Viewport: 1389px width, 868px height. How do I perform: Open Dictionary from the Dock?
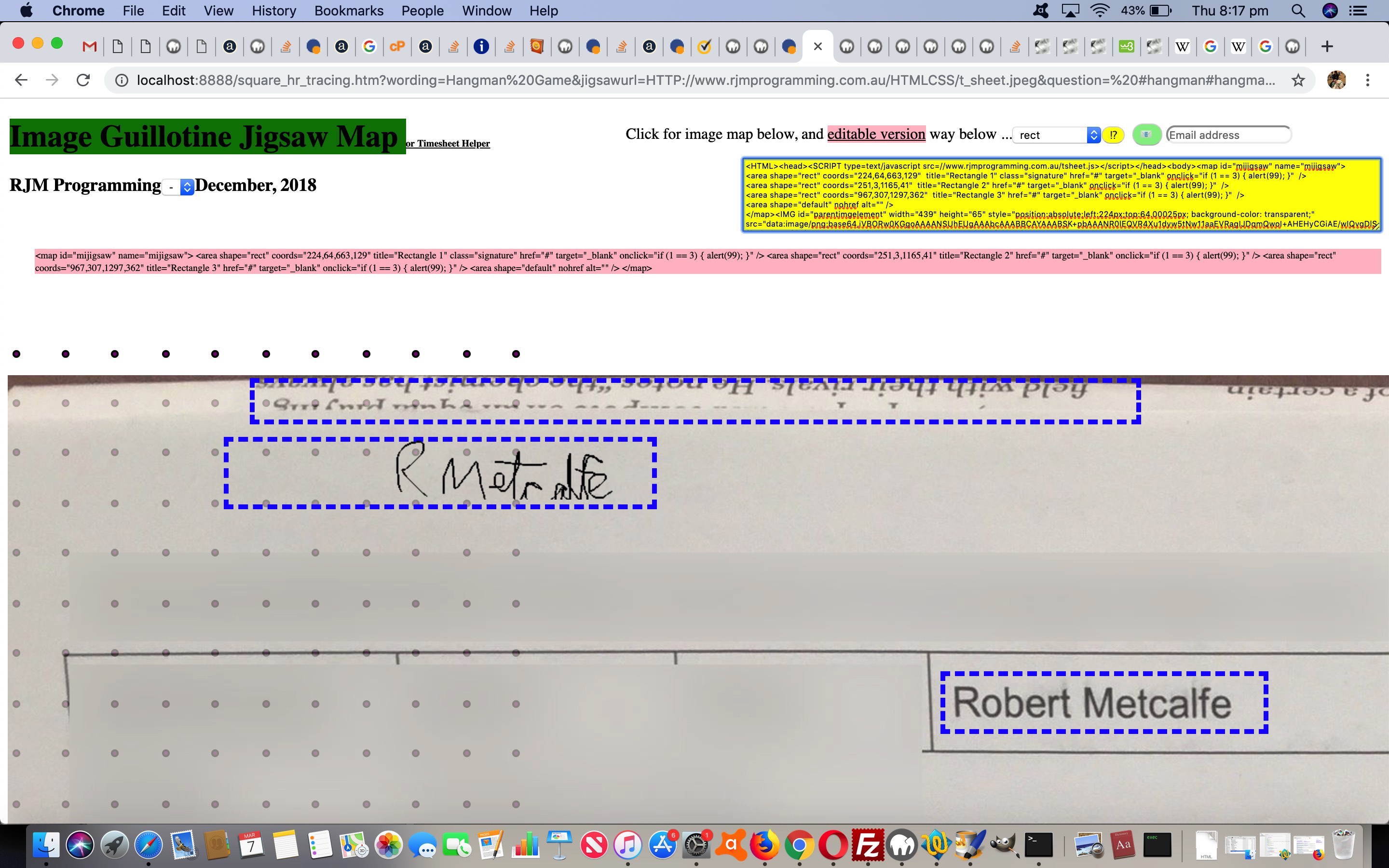tap(1122, 844)
